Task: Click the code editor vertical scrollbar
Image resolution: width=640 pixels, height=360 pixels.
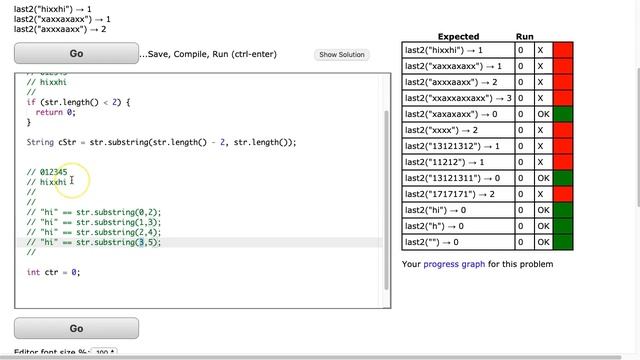Action: 386,200
